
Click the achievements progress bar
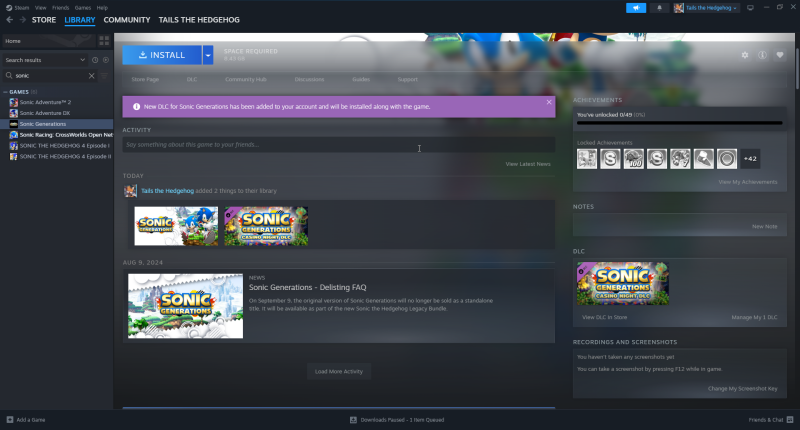(x=679, y=123)
